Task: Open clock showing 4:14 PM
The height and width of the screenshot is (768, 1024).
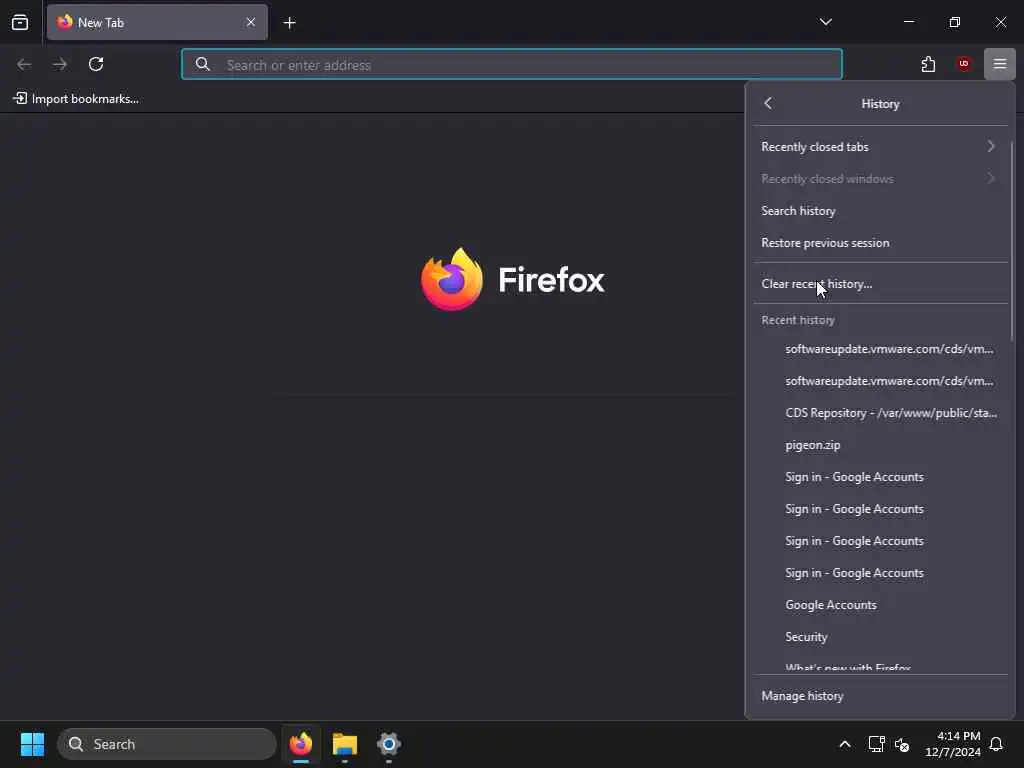Action: tap(953, 744)
